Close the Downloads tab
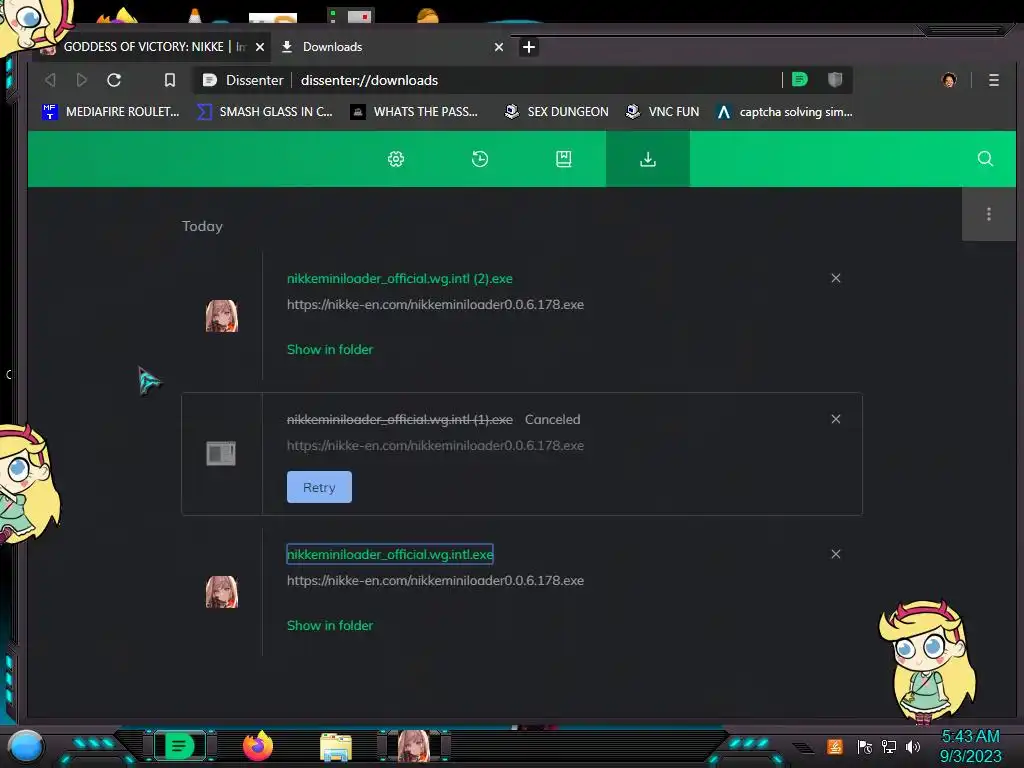Image resolution: width=1024 pixels, height=768 pixels. (499, 47)
